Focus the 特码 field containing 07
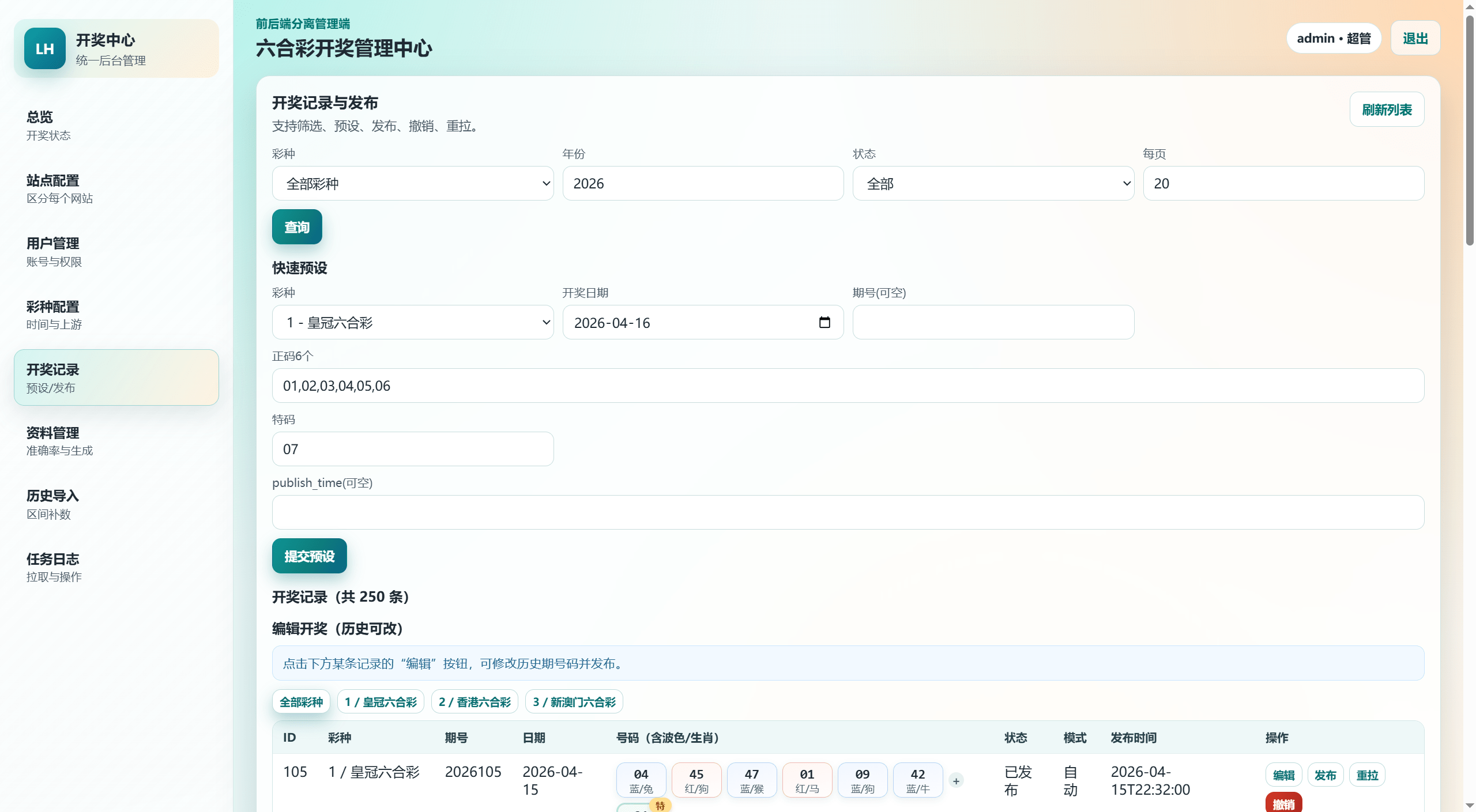The image size is (1476, 812). coord(413,449)
